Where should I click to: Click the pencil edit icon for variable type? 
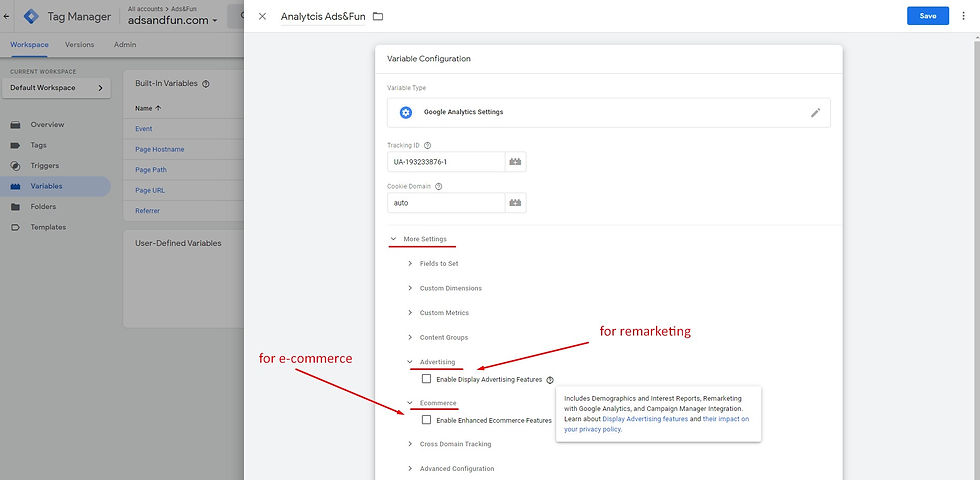tap(815, 112)
